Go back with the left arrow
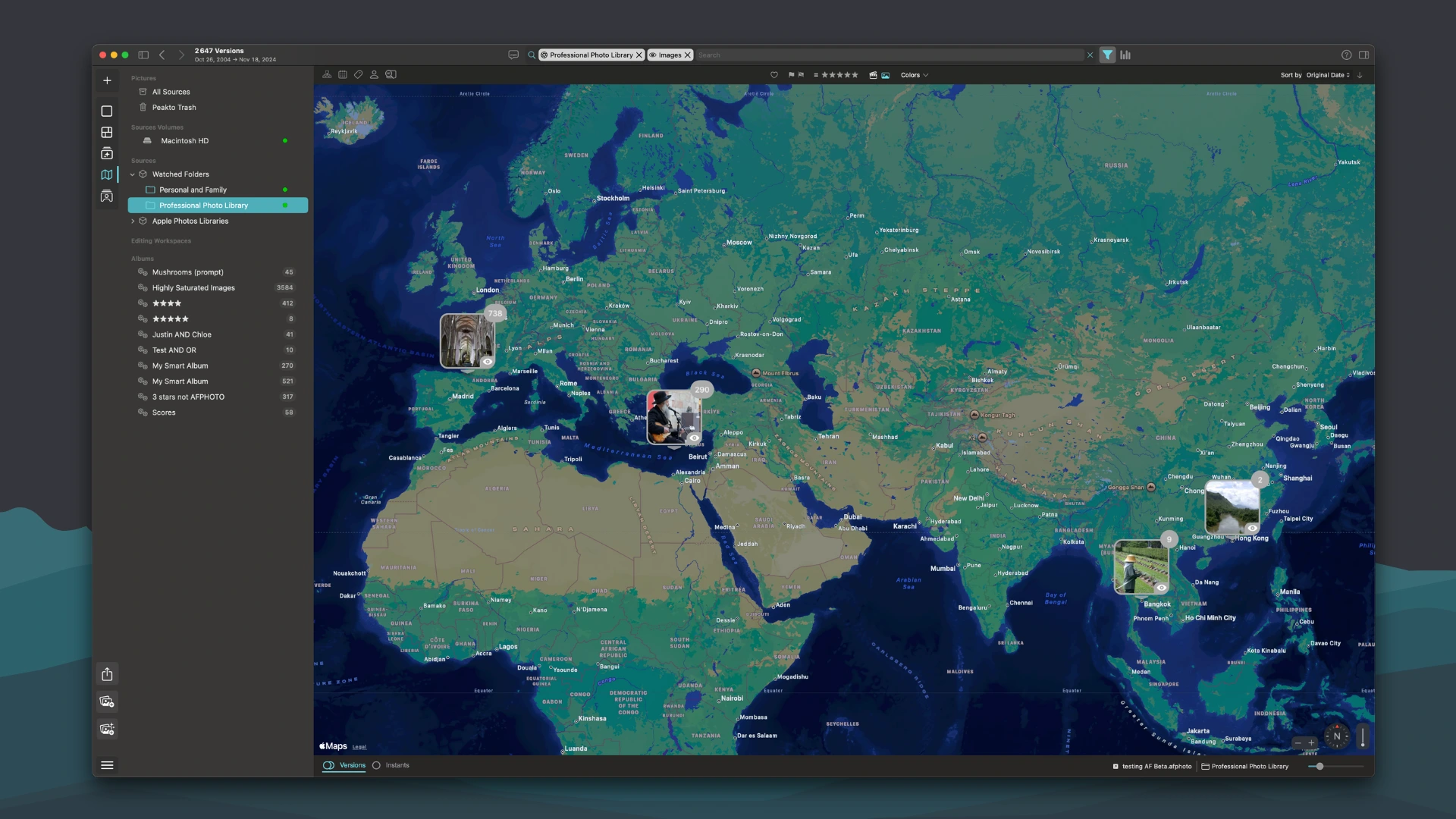The image size is (1456, 819). pyautogui.click(x=162, y=55)
